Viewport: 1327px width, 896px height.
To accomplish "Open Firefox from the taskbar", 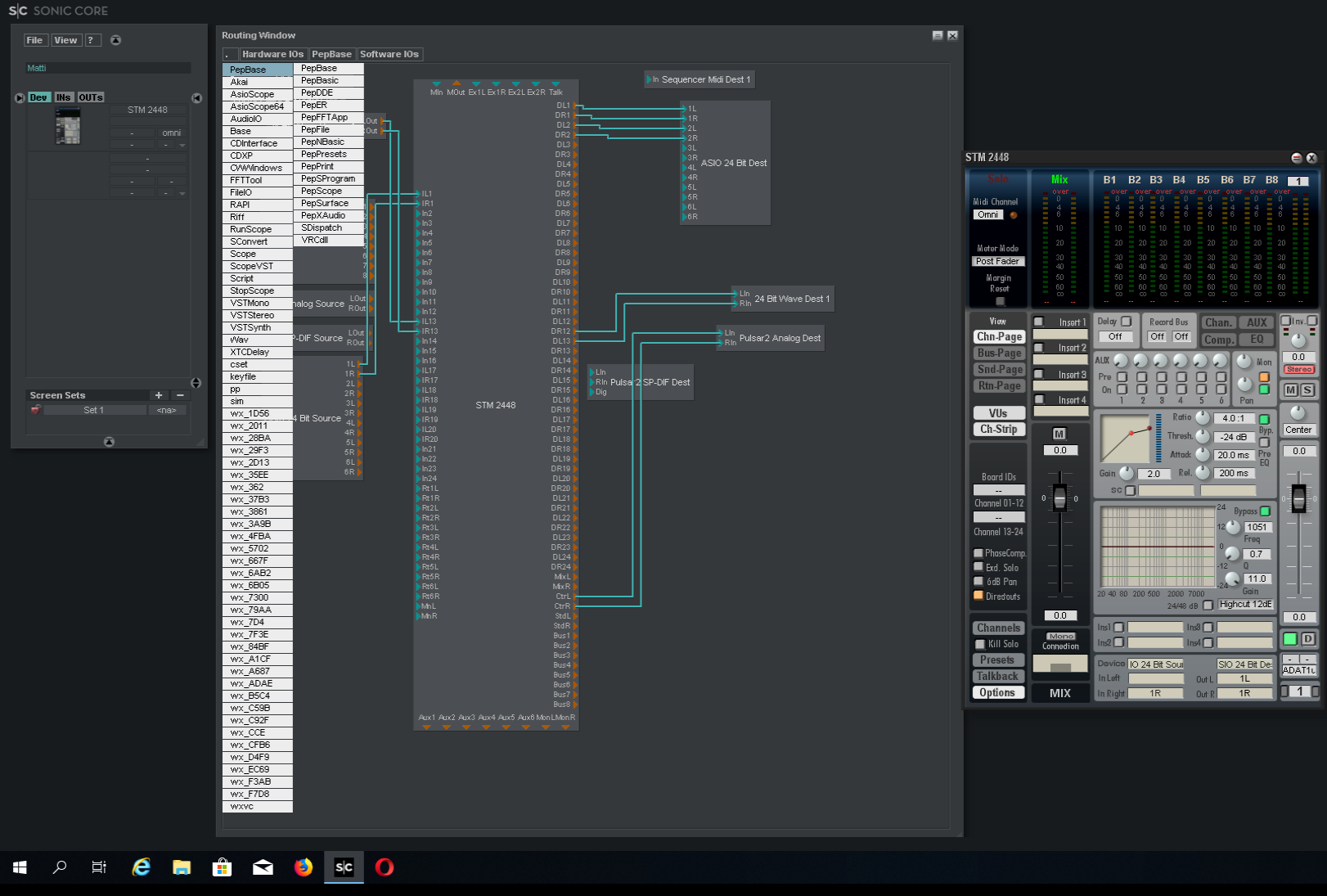I will (304, 867).
